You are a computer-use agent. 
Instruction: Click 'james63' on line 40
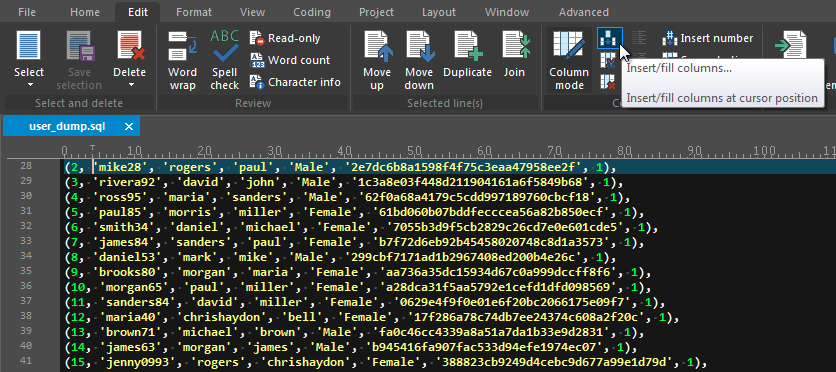pos(132,348)
